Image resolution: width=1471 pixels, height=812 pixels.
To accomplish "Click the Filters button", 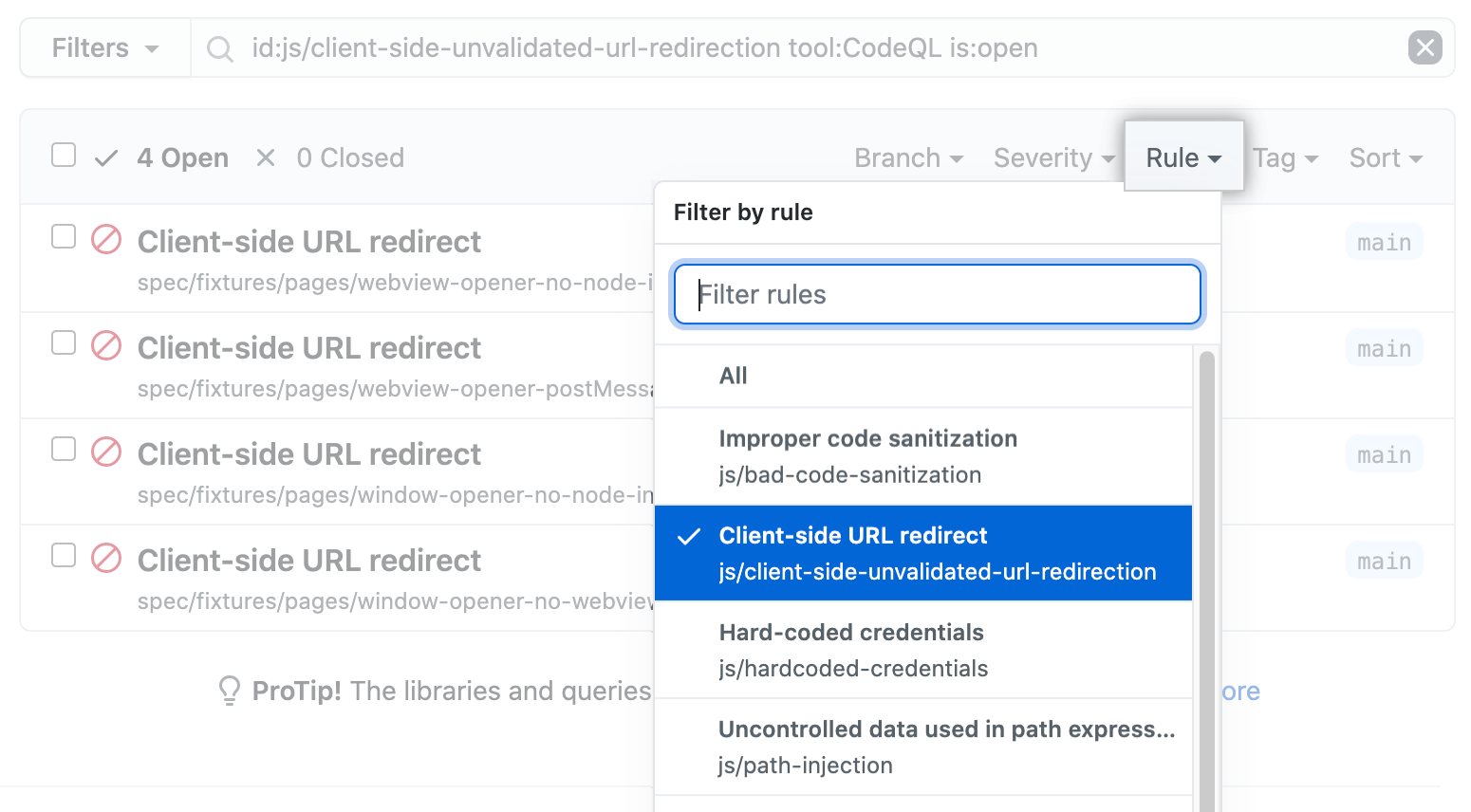I will point(103,47).
